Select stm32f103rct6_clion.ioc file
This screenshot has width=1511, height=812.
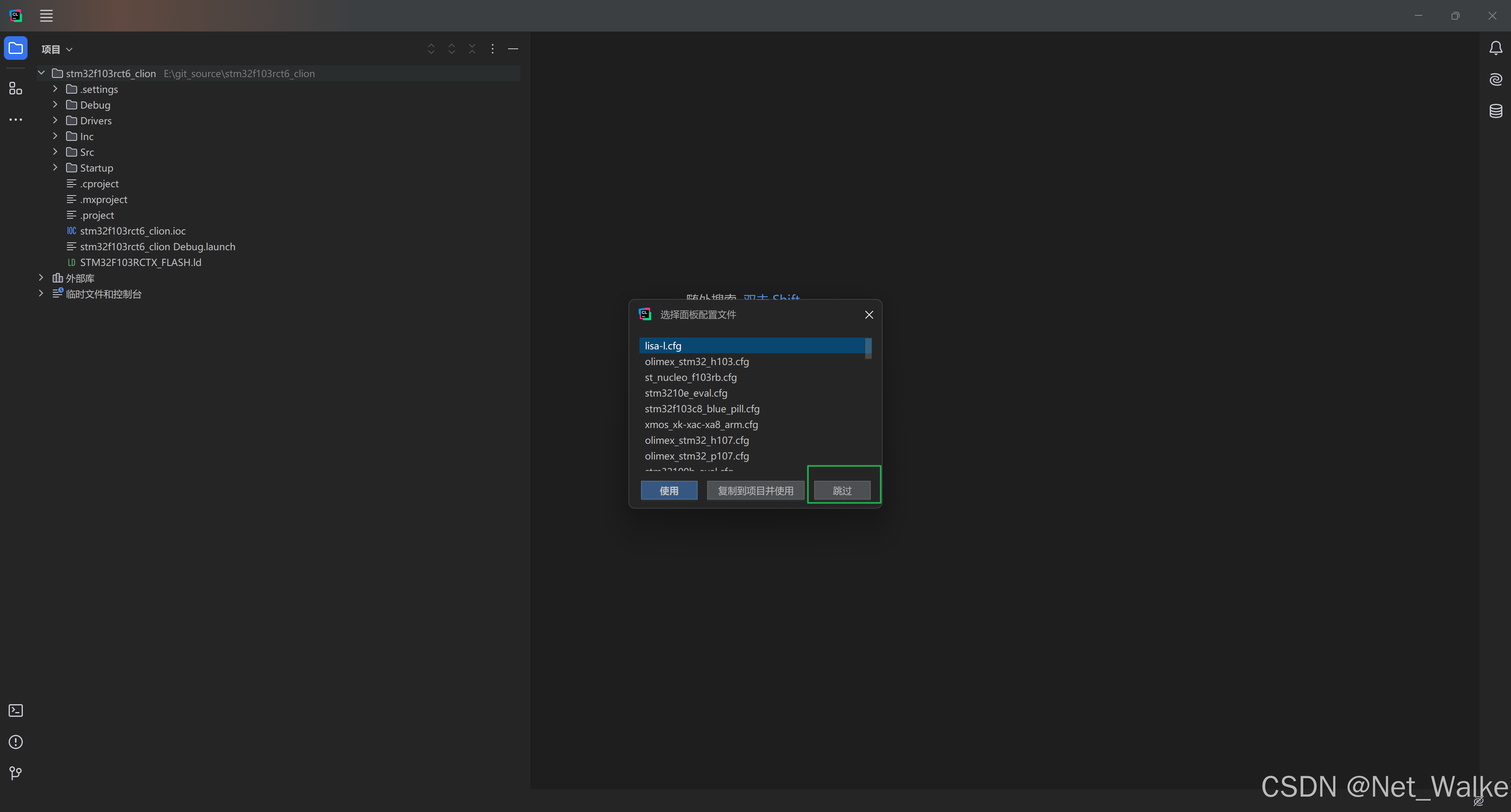click(x=133, y=231)
